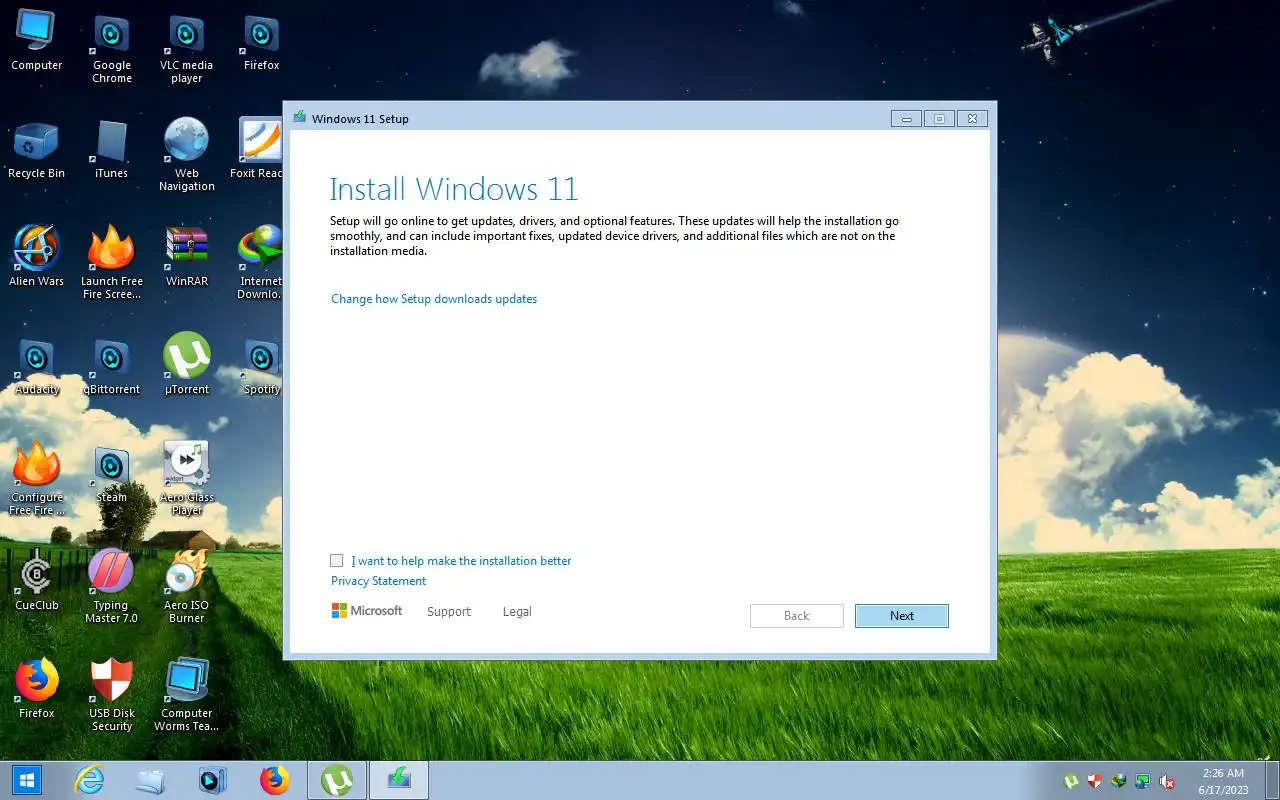Viewport: 1280px width, 800px height.
Task: Open the Web Navigation globe icon
Action: tap(186, 155)
